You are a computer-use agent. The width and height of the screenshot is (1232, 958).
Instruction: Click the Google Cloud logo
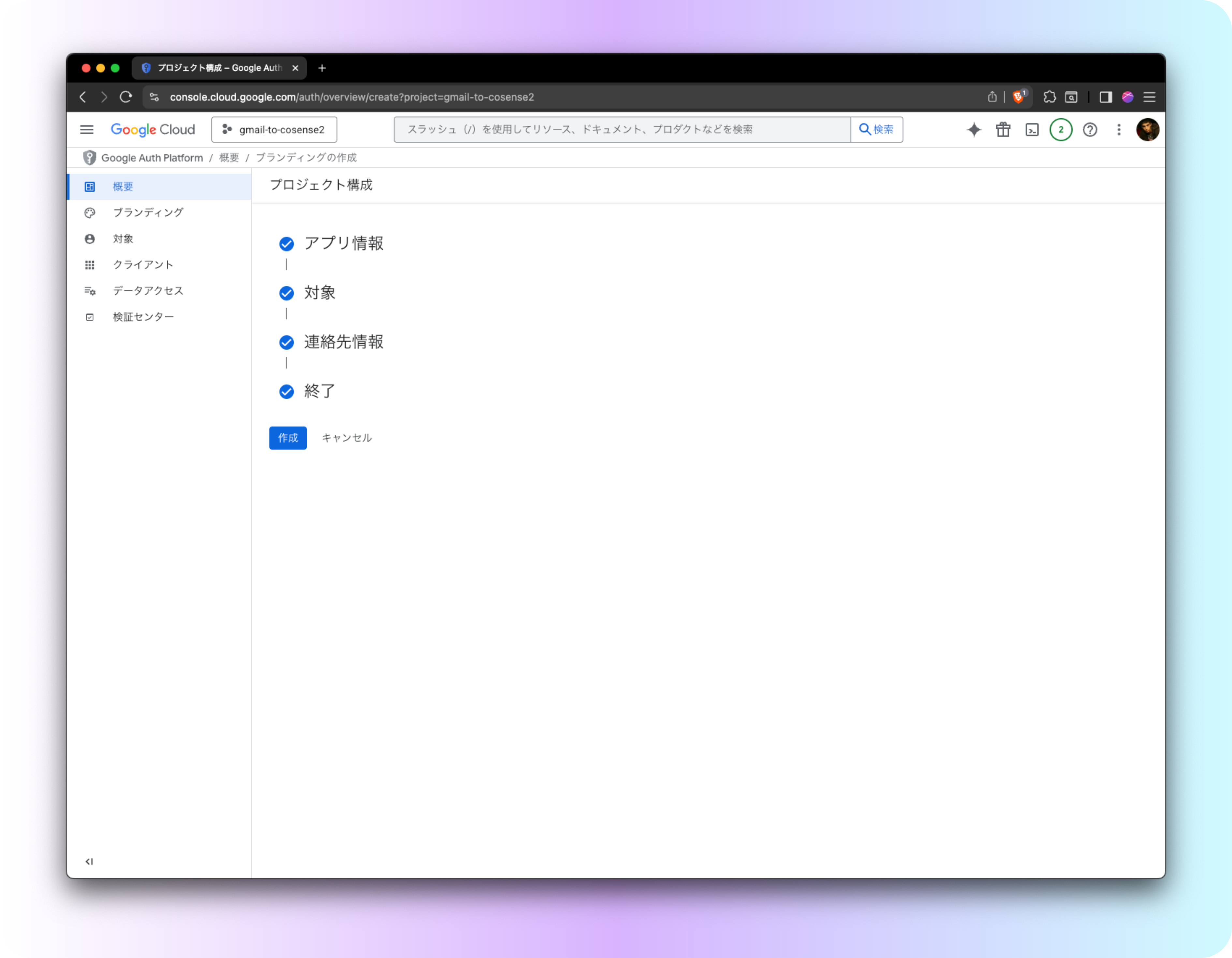153,130
